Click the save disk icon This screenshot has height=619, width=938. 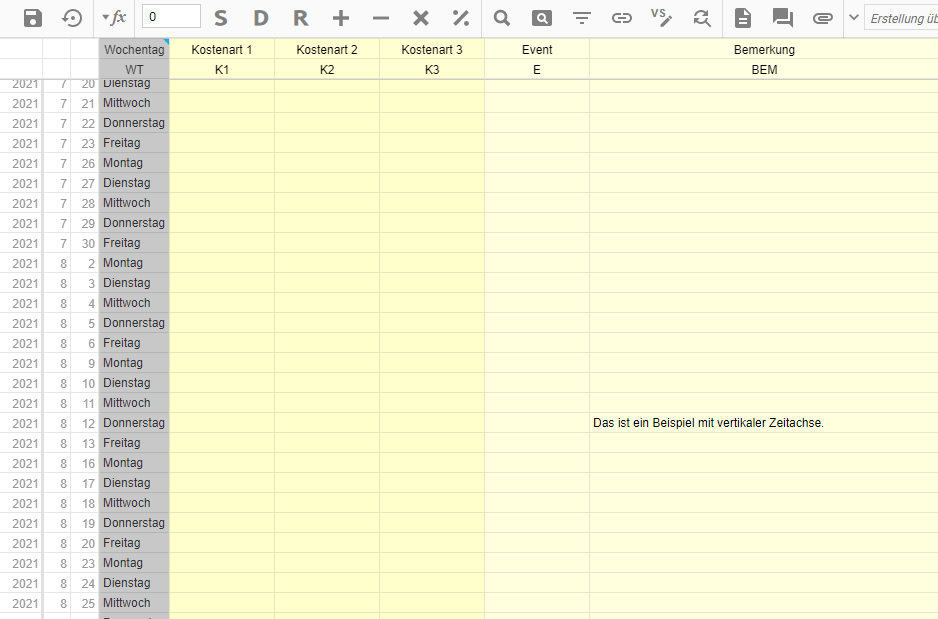pyautogui.click(x=33, y=18)
